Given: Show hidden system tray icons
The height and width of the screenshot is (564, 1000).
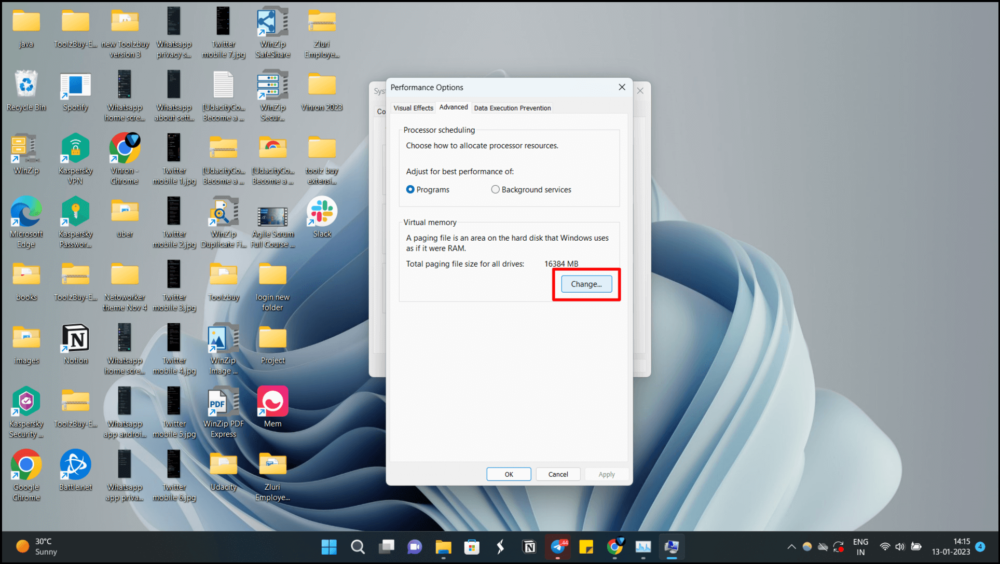Looking at the screenshot, I should 791,547.
